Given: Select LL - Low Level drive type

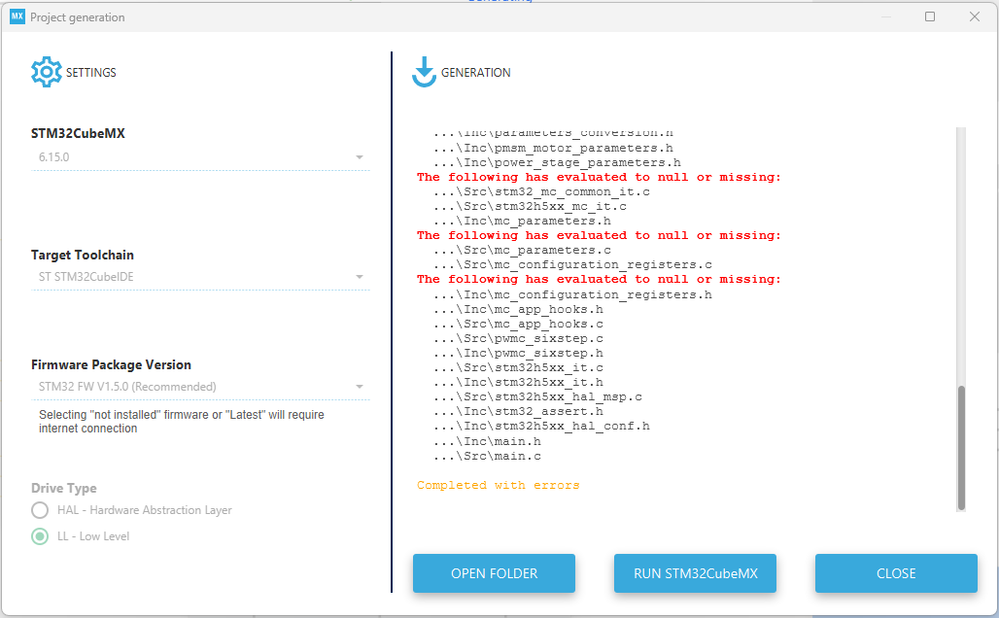Looking at the screenshot, I should point(40,536).
